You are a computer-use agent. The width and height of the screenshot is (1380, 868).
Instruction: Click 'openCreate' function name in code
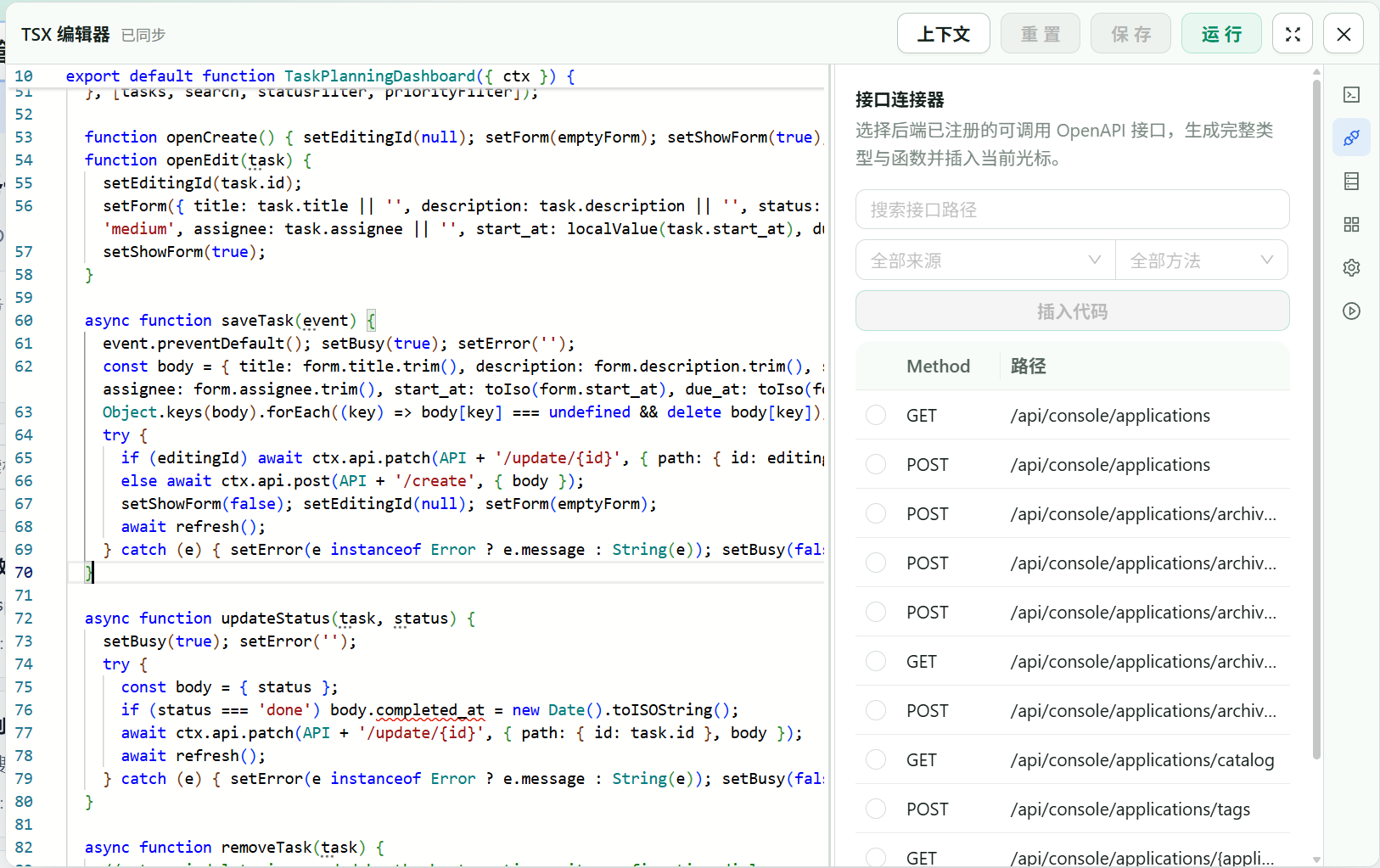pos(212,137)
